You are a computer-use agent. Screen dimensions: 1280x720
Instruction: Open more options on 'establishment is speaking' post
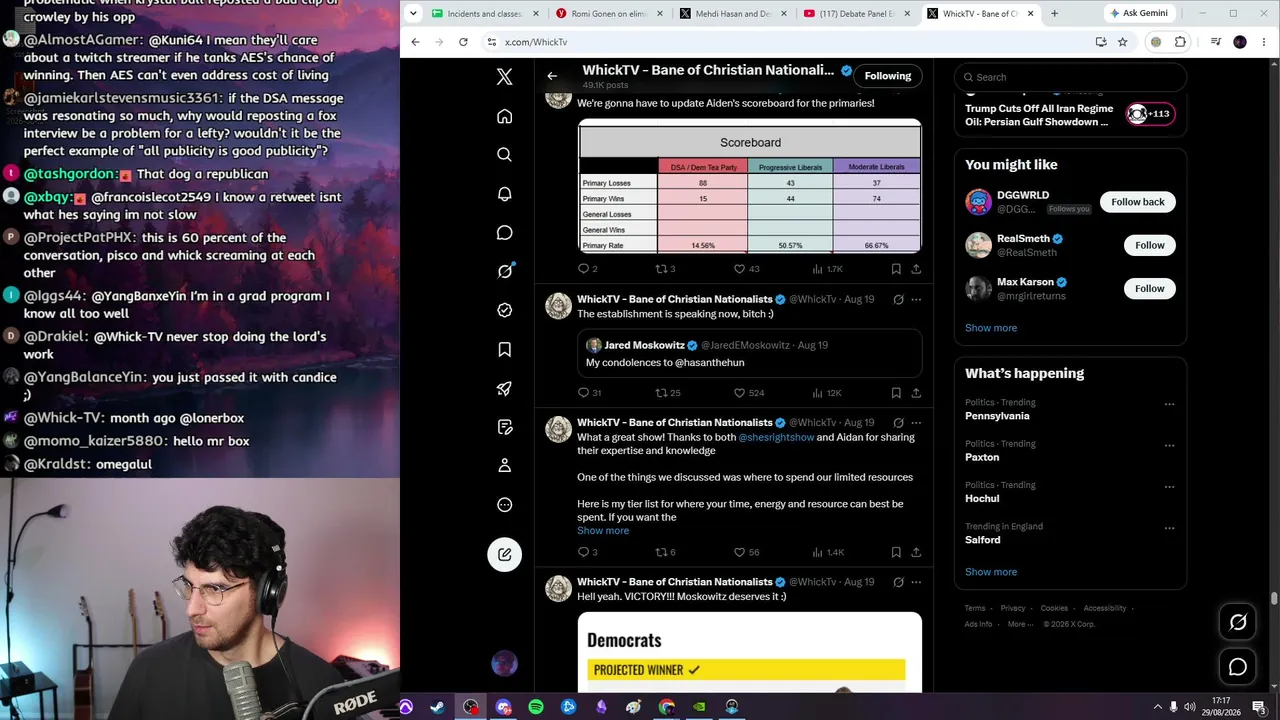pyautogui.click(x=916, y=299)
